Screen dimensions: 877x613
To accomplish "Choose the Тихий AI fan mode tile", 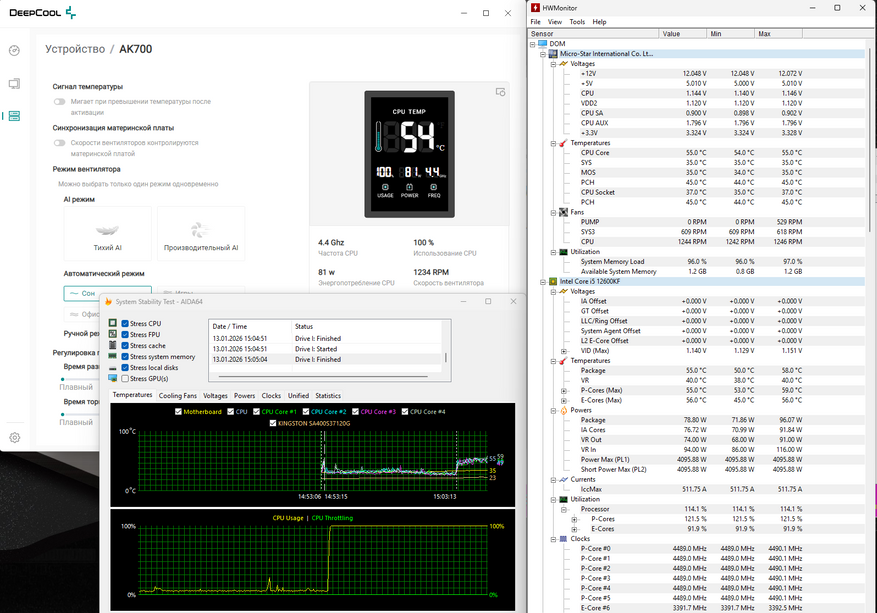I will pos(107,233).
